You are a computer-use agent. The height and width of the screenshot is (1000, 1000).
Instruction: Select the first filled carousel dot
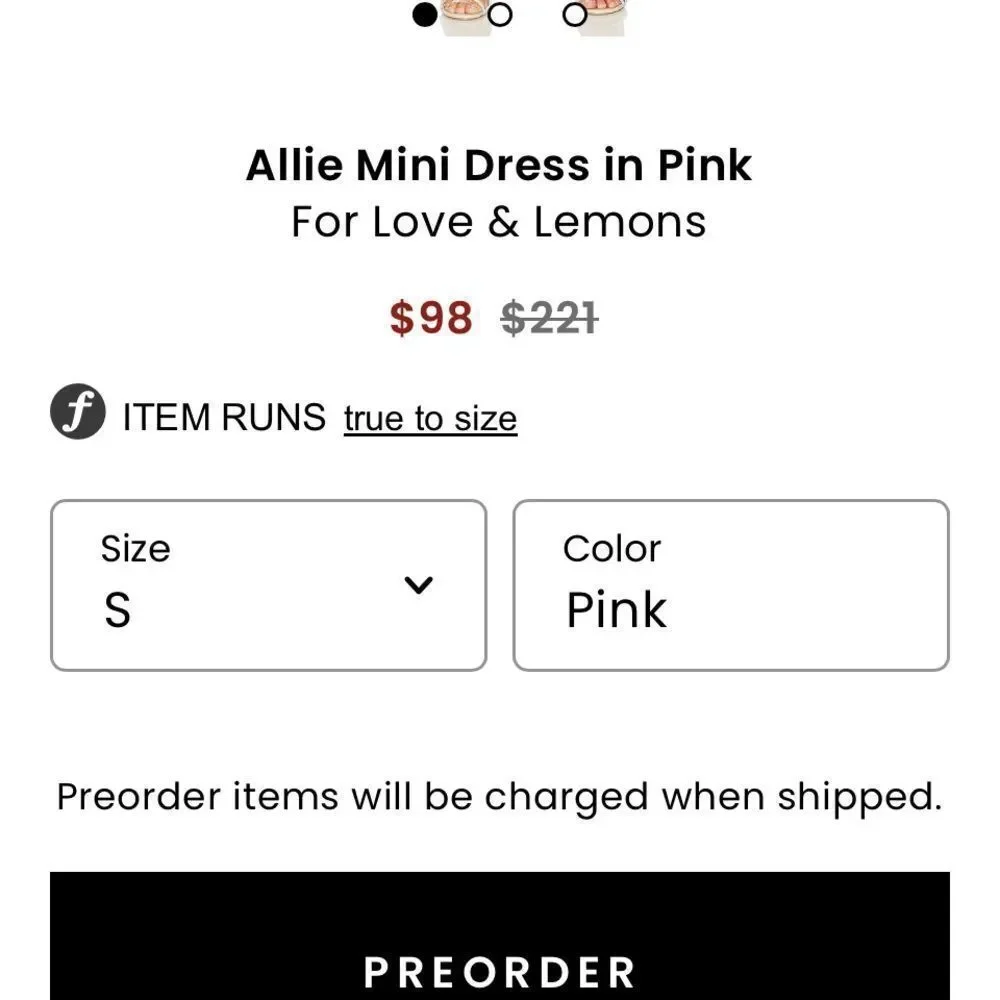(423, 15)
